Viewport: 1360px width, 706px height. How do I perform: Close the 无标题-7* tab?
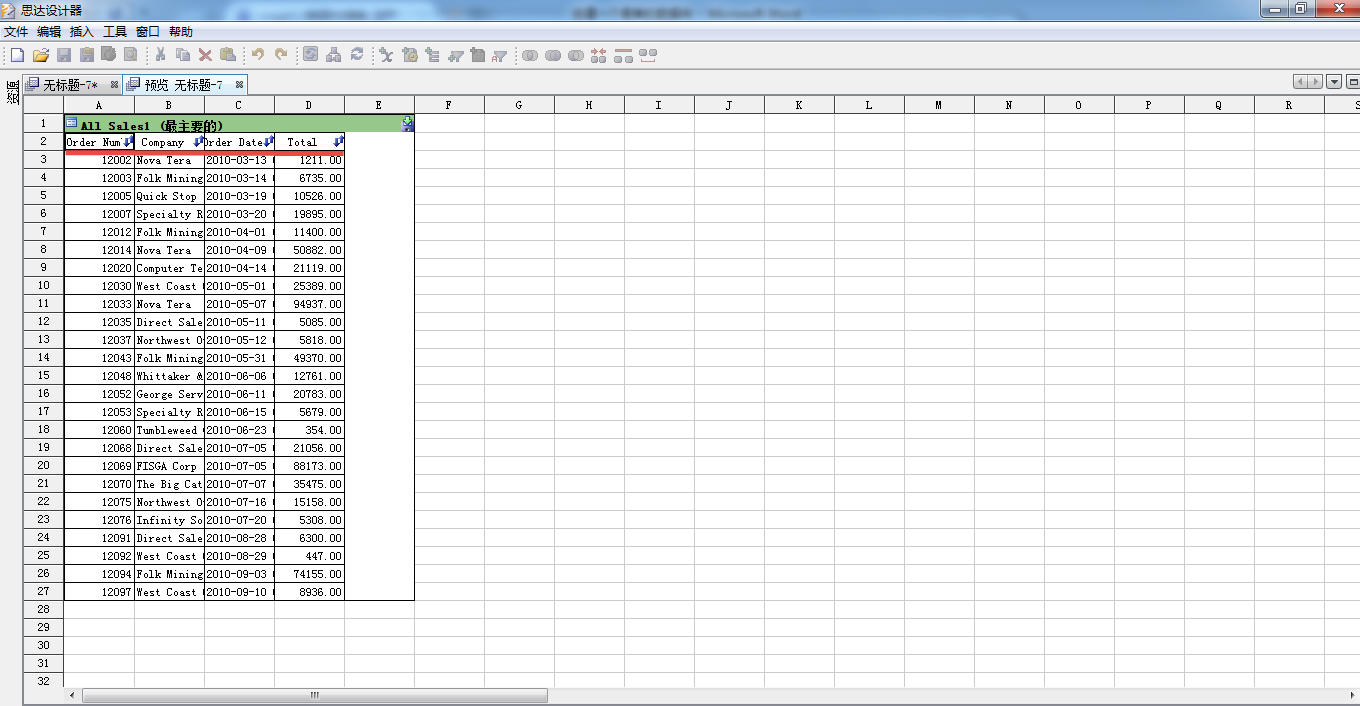[x=114, y=85]
